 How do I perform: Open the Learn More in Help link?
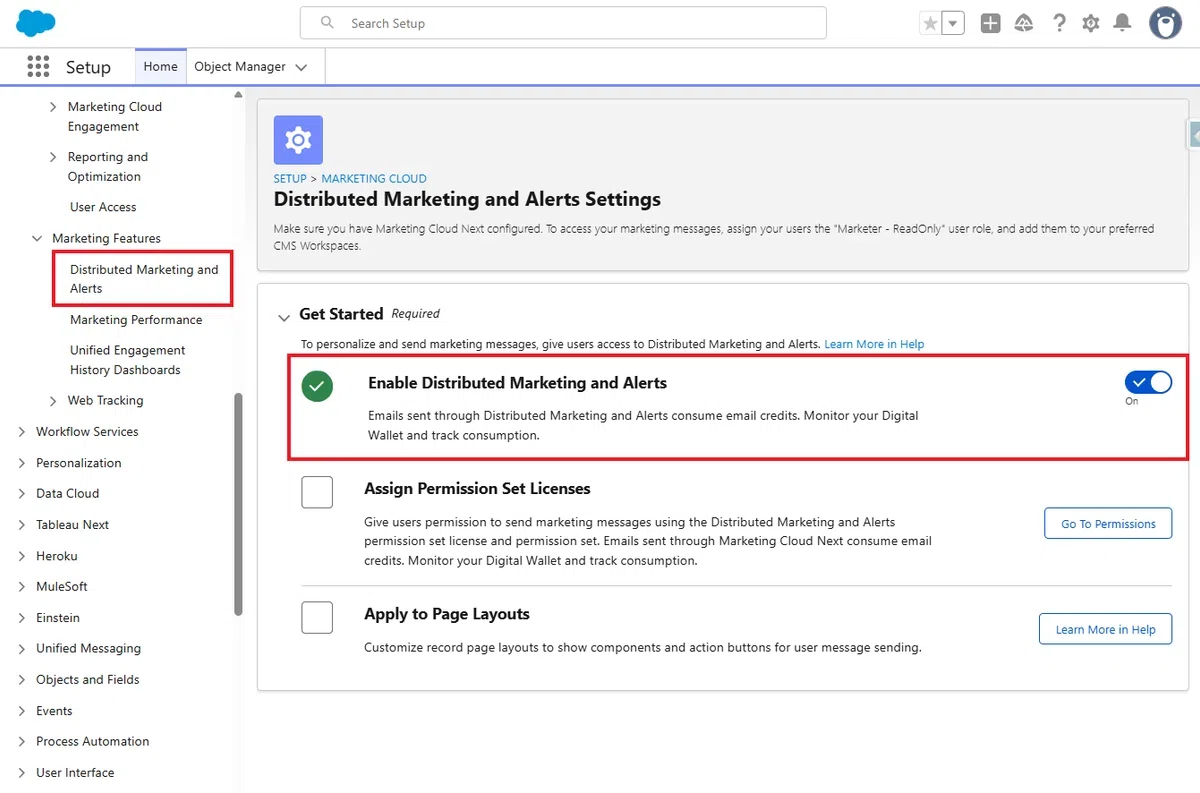874,344
